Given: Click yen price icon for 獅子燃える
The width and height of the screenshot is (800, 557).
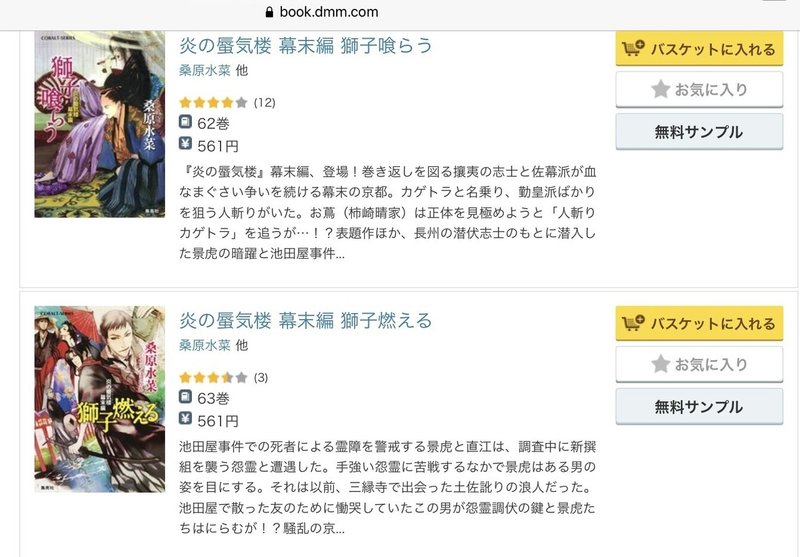Looking at the screenshot, I should [x=186, y=419].
